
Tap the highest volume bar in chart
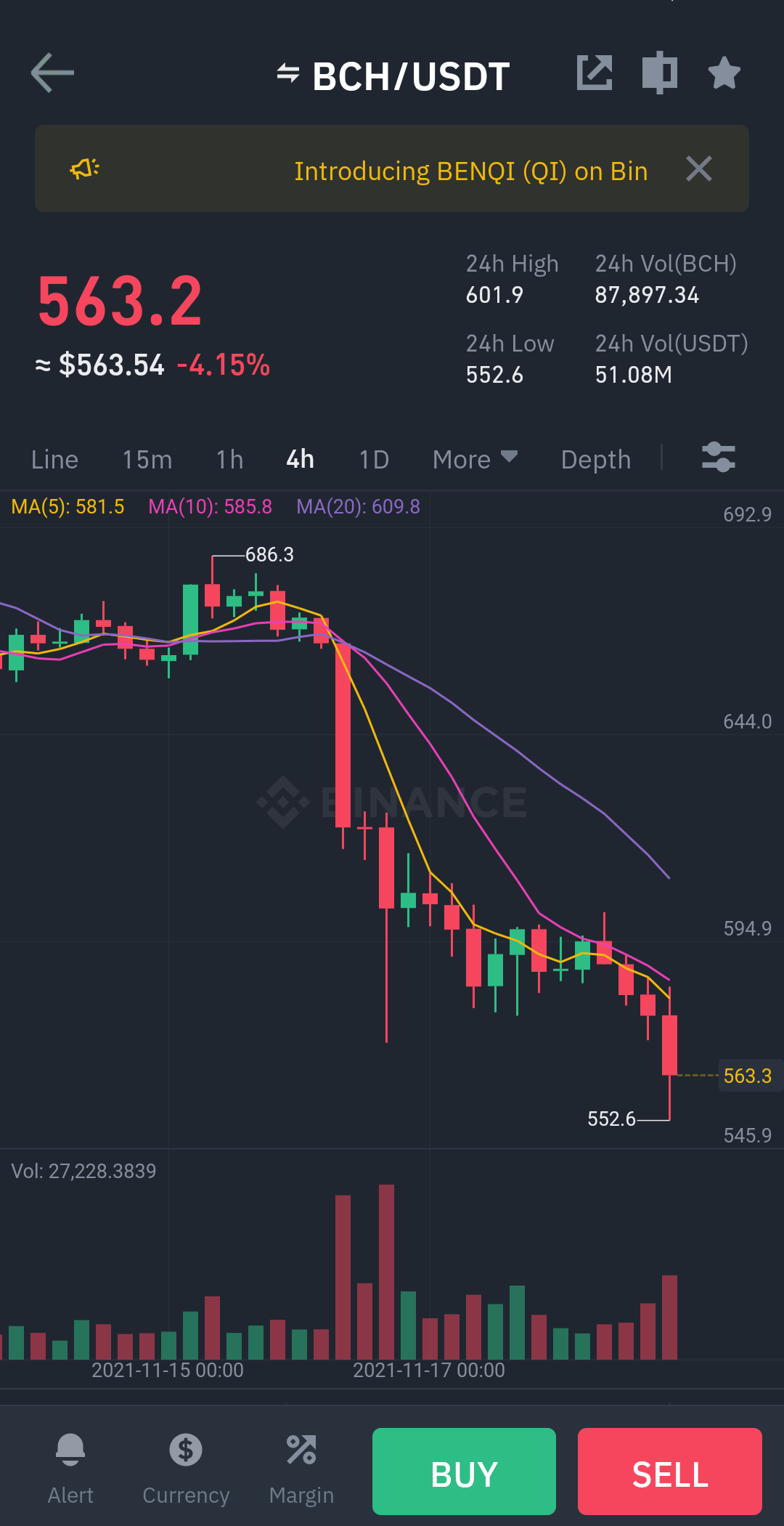click(x=386, y=1272)
